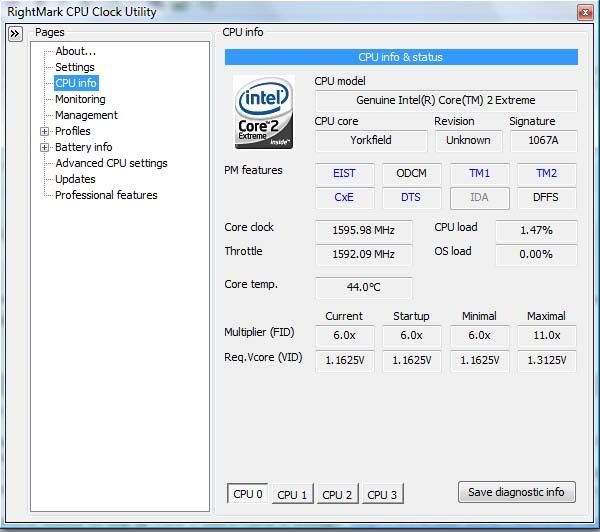Image resolution: width=600 pixels, height=532 pixels.
Task: Open the Monitoring page
Action: tap(80, 99)
